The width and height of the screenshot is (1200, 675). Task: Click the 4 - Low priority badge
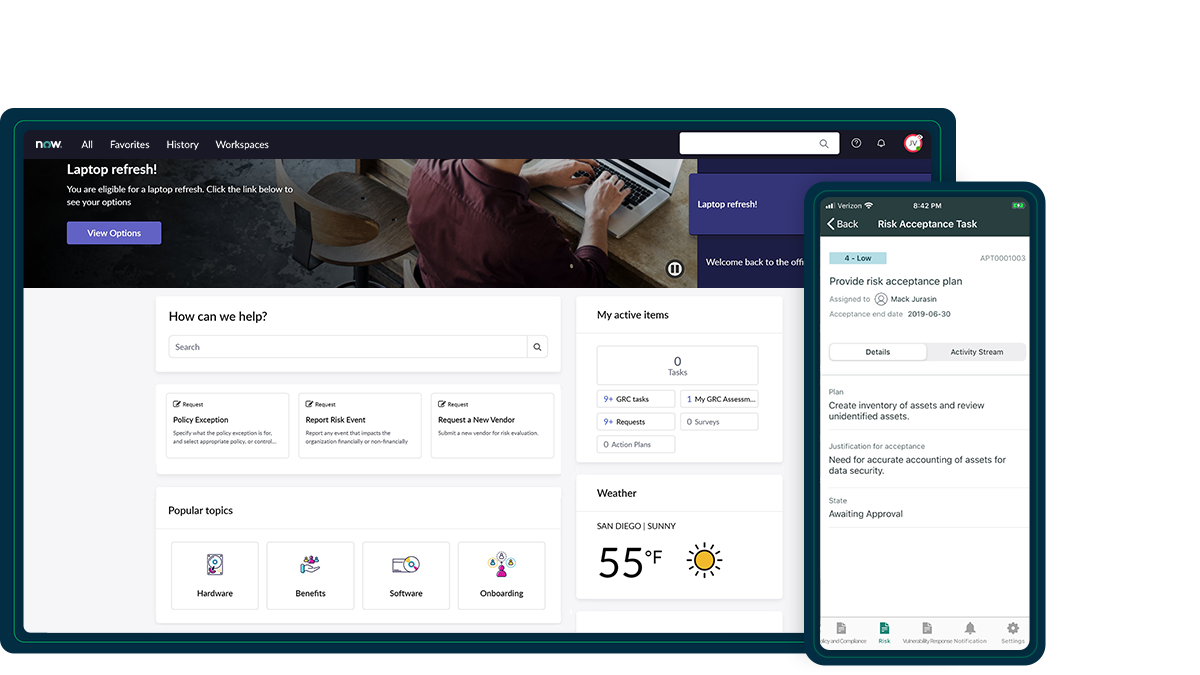tap(857, 258)
